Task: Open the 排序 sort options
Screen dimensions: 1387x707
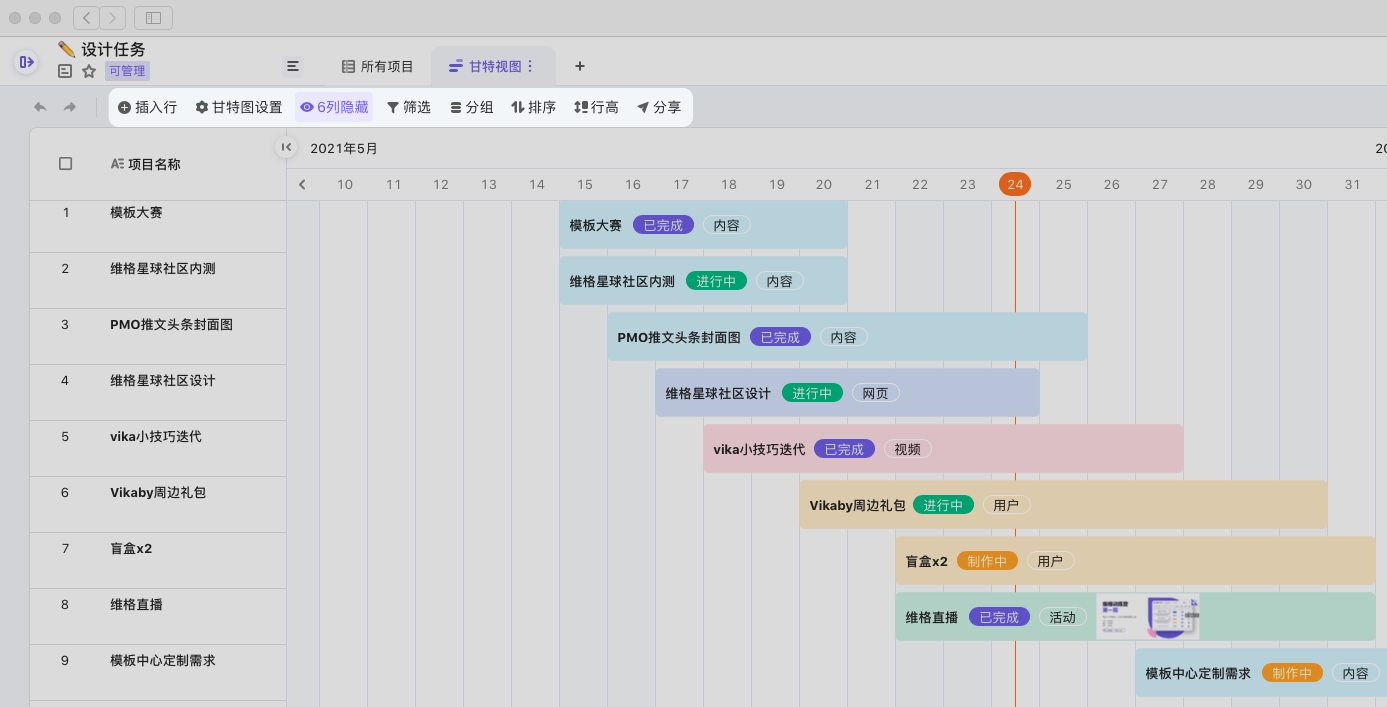Action: (x=533, y=107)
